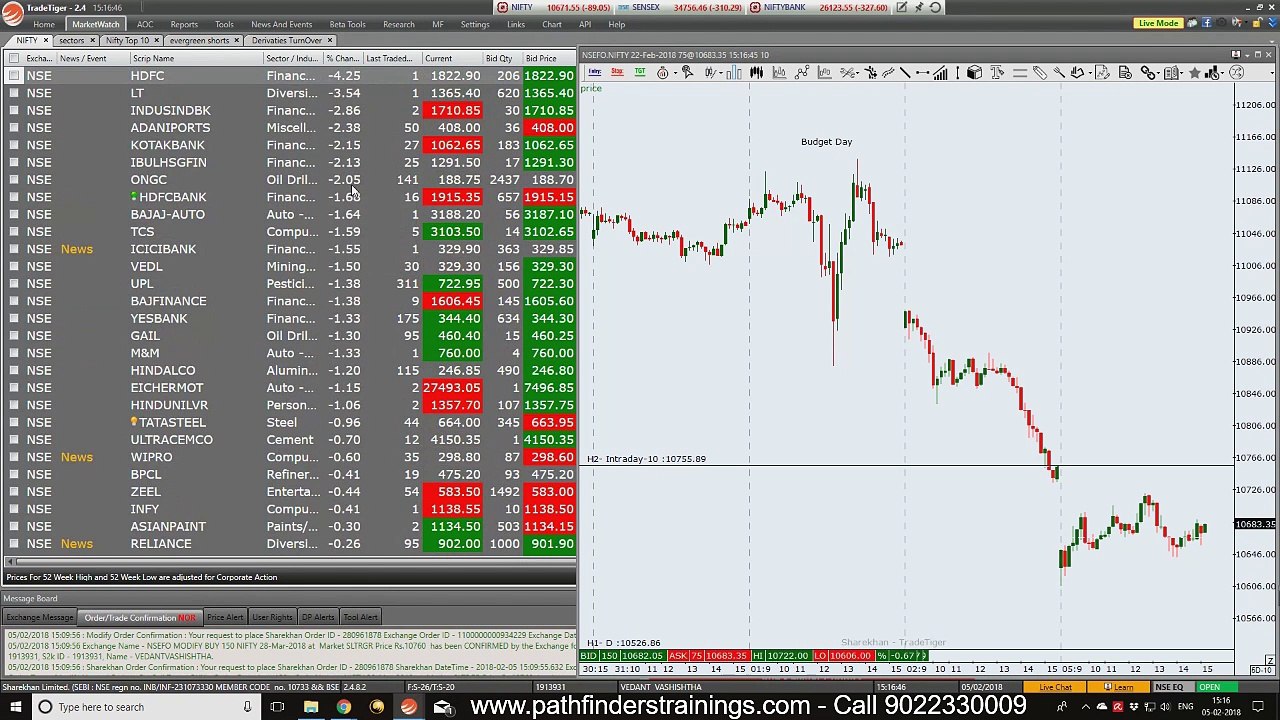Image resolution: width=1280 pixels, height=720 pixels.
Task: Close the evergreen shorts tab
Action: 236,40
